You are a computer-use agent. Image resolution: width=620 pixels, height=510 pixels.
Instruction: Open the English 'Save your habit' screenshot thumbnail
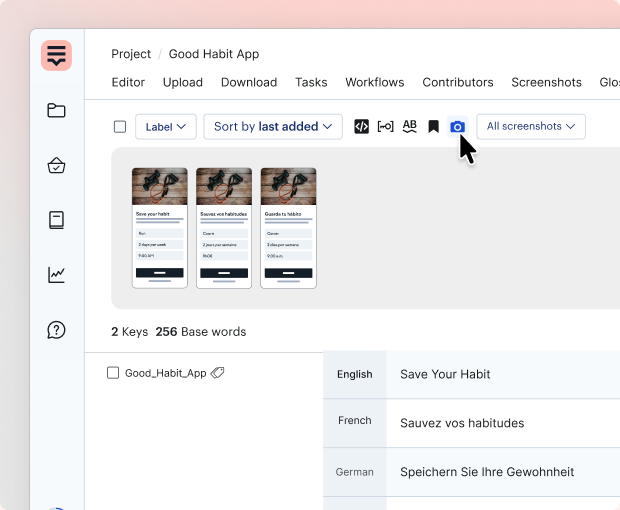coord(160,228)
